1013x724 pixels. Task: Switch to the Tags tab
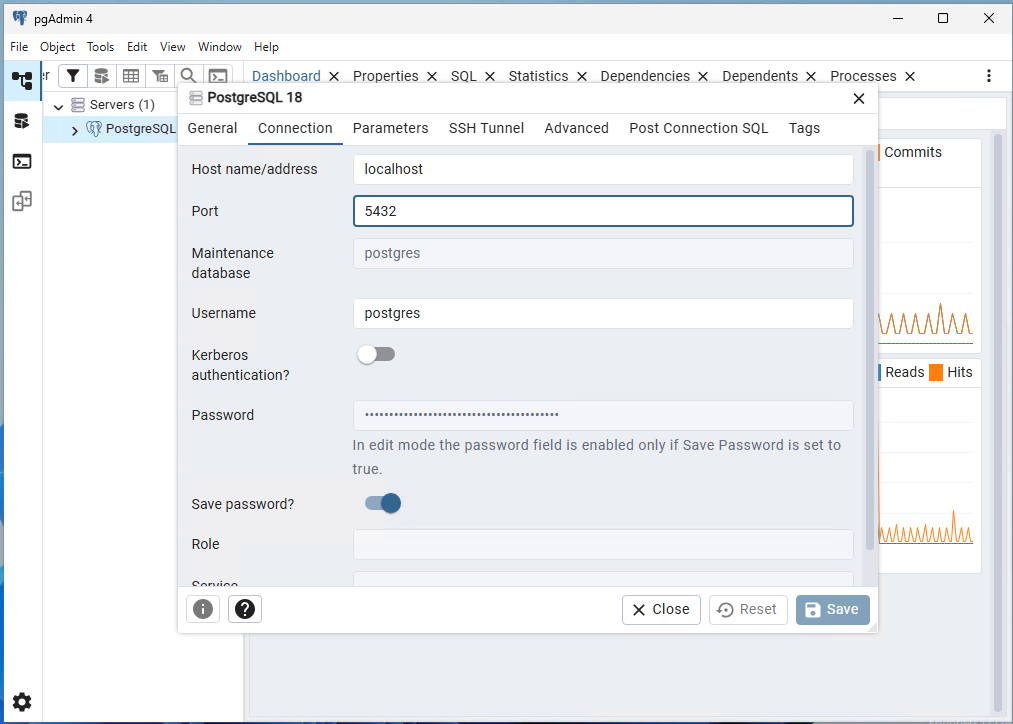(804, 128)
